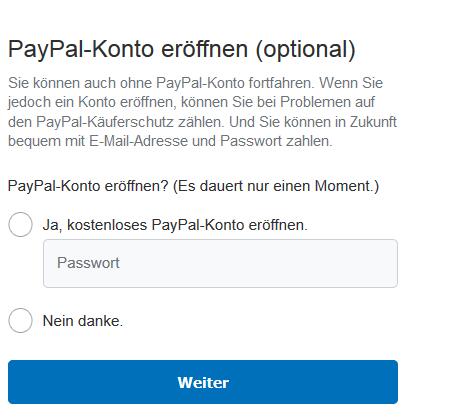Click the phrase 'jedoch ein Konto eröffnen'
The height and width of the screenshot is (417, 449).
(x=92, y=102)
